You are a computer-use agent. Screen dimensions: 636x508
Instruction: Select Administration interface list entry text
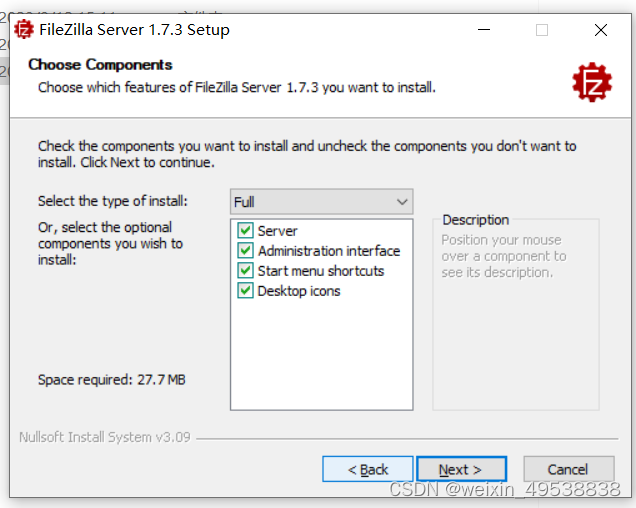[x=329, y=251]
